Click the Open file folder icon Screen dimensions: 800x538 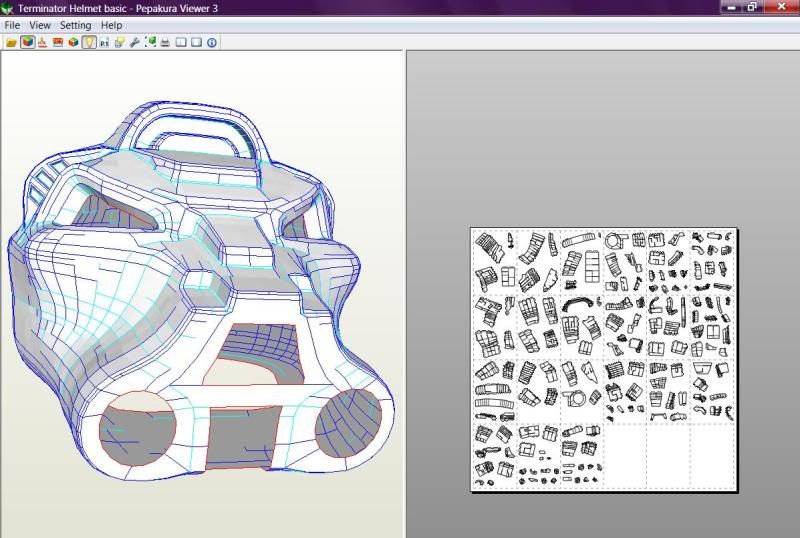[11, 42]
